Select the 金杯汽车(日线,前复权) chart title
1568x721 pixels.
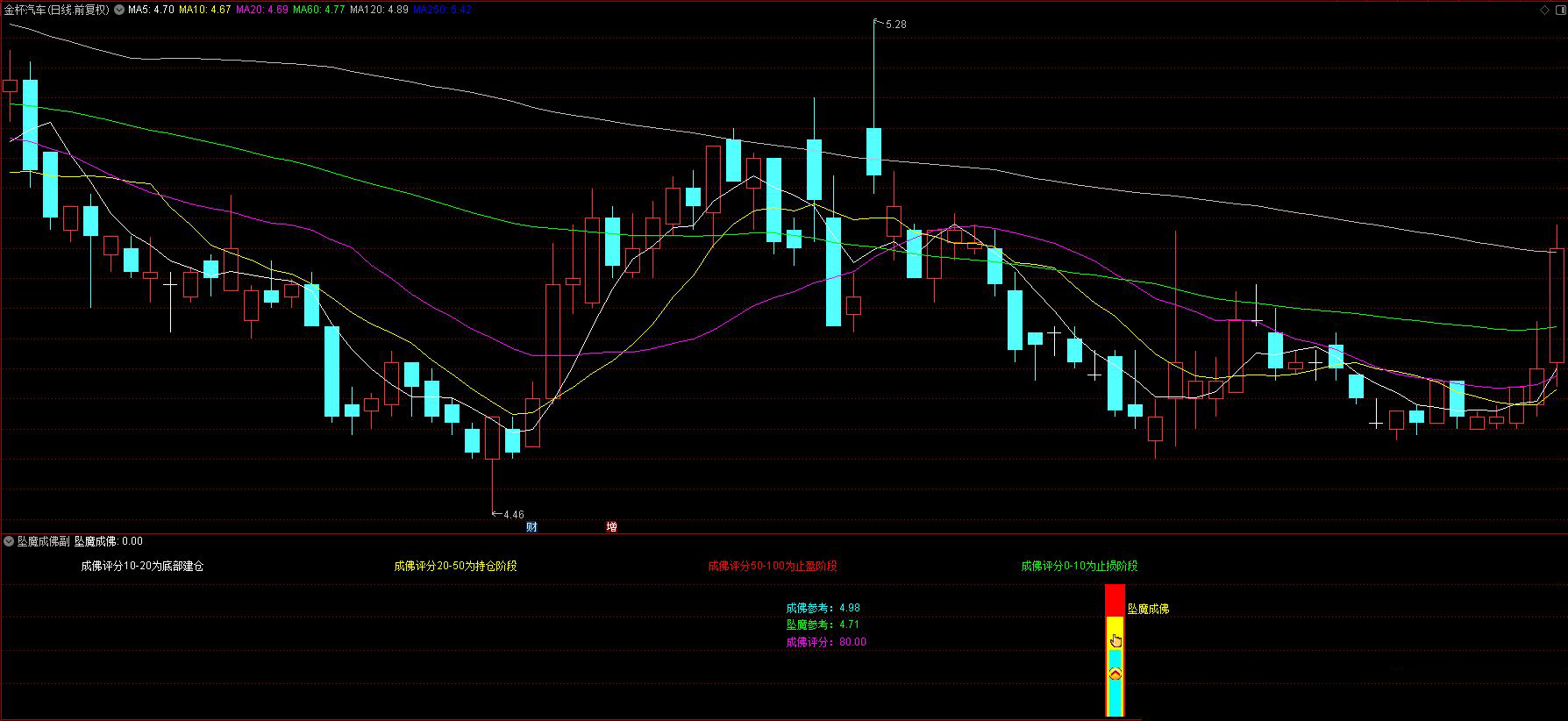[56, 10]
